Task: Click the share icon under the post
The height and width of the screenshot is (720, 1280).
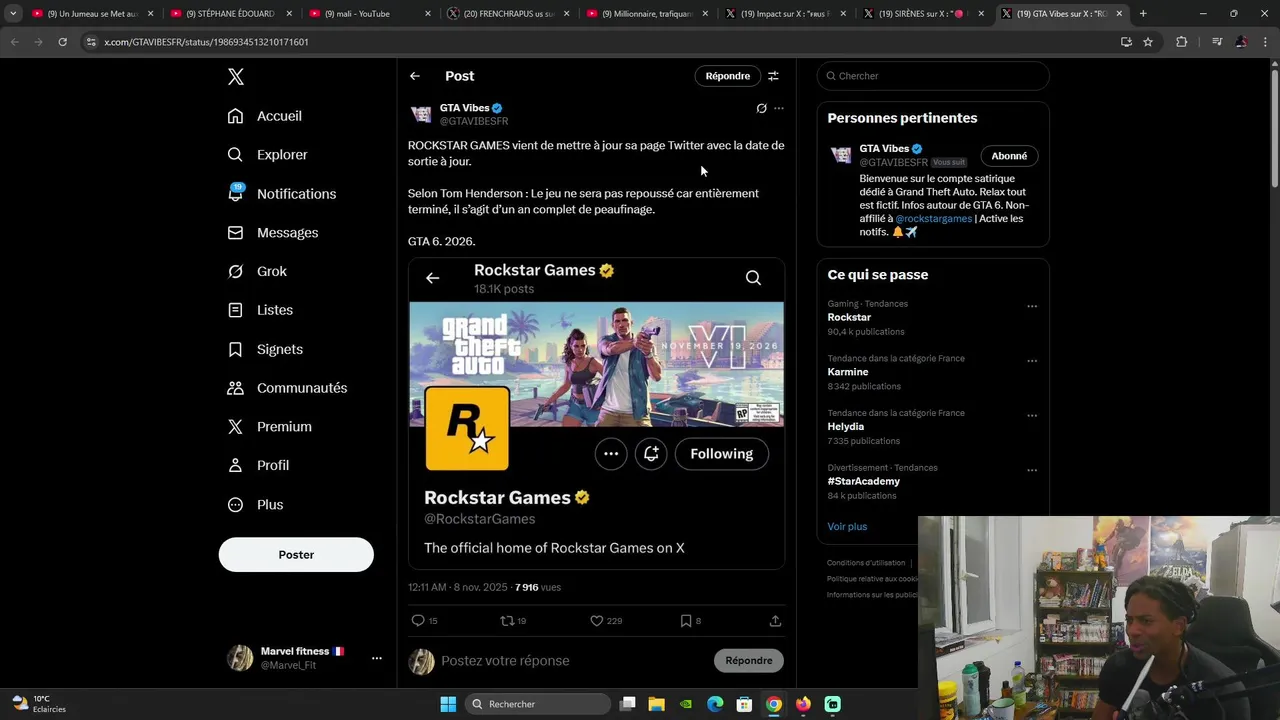Action: pyautogui.click(x=775, y=621)
